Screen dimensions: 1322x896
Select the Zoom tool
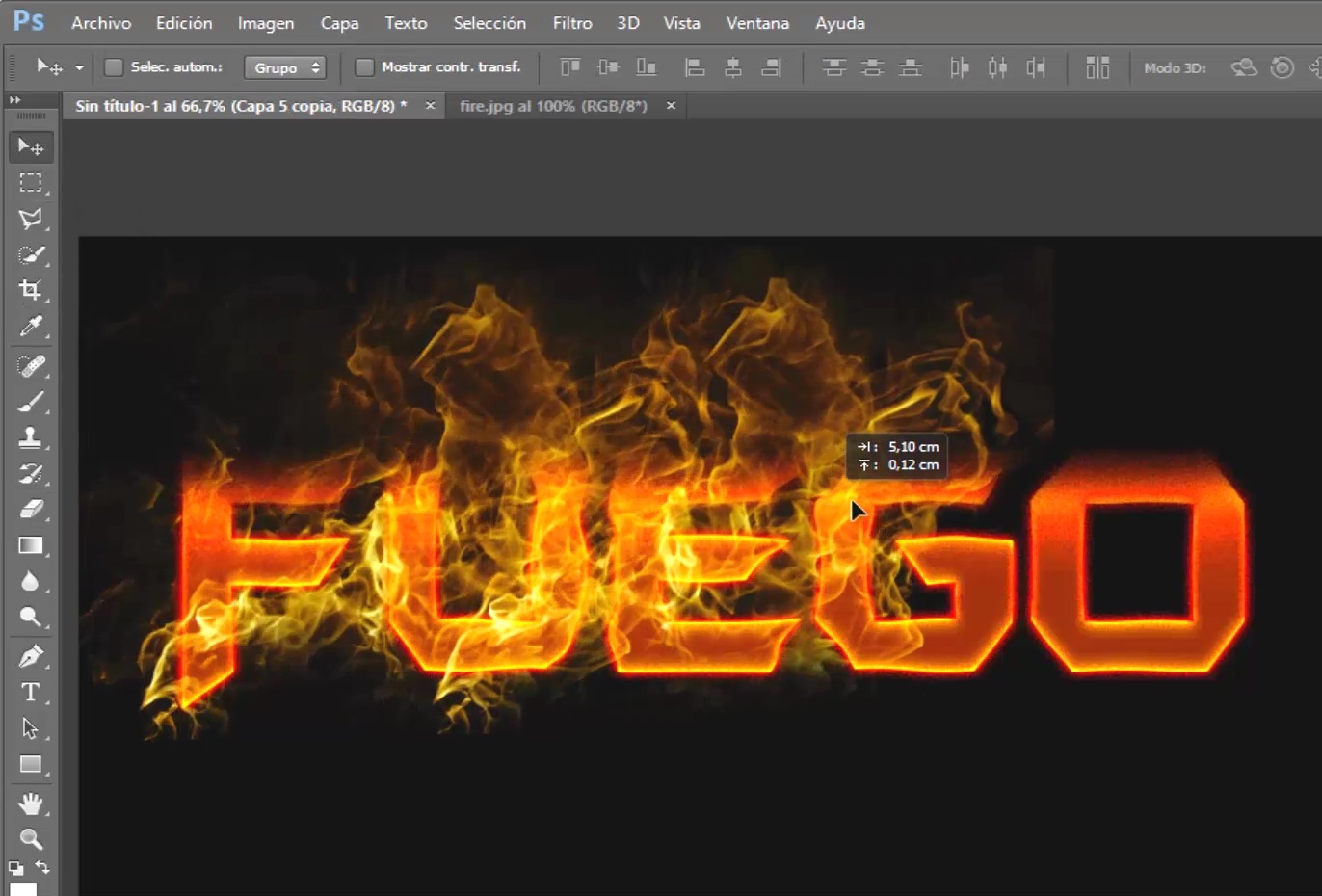coord(31,839)
